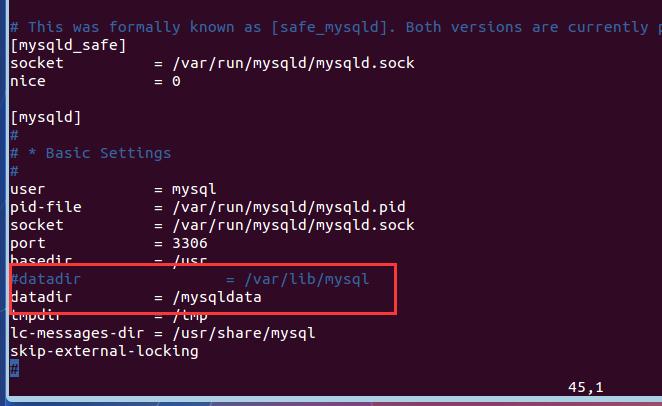Click the highlighted cursor # character
The width and height of the screenshot is (662, 406).
coord(14,369)
